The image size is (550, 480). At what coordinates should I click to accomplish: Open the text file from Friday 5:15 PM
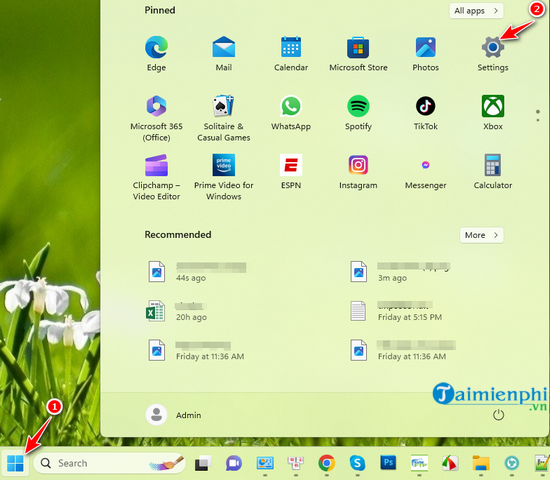tap(396, 311)
